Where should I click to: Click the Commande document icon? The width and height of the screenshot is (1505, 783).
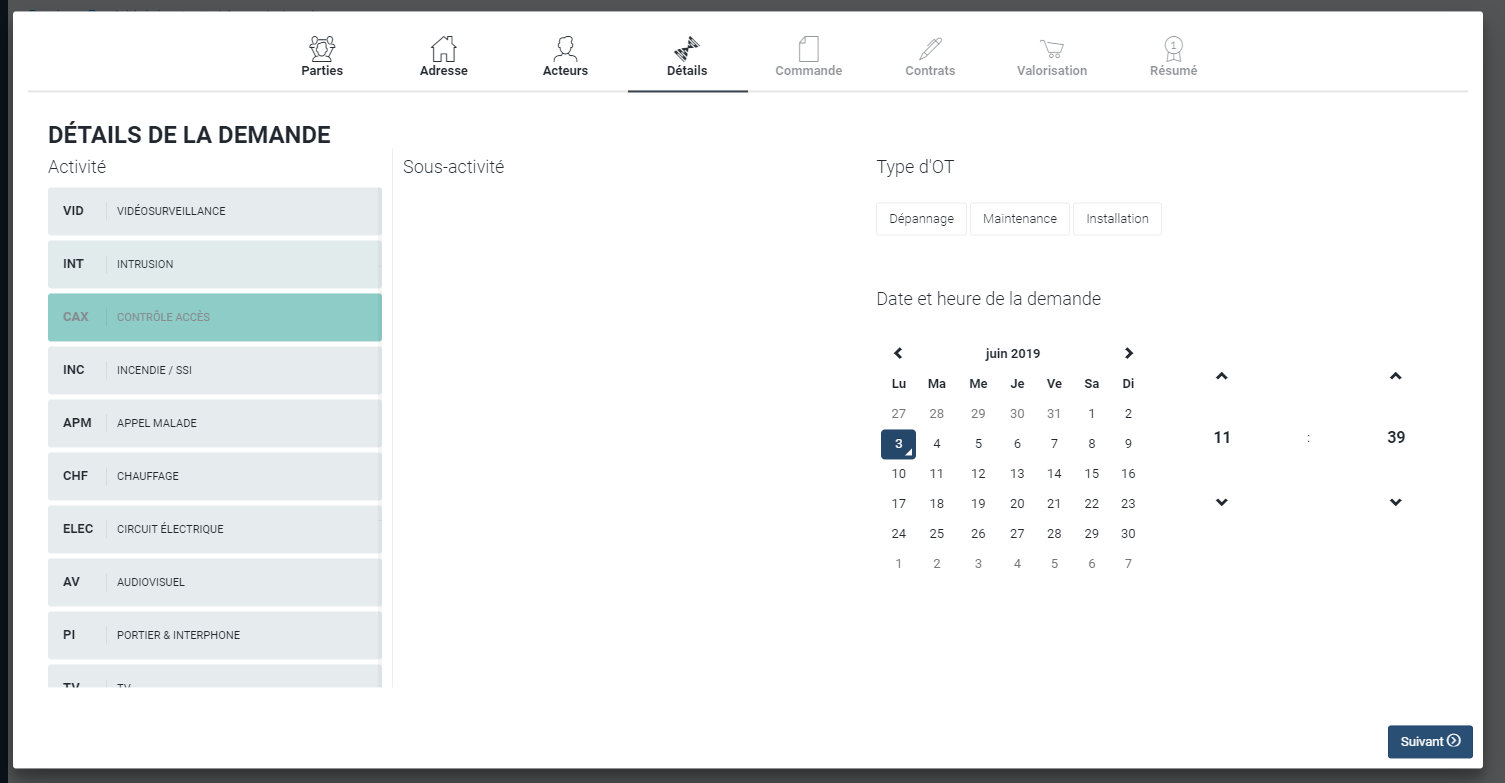click(808, 48)
